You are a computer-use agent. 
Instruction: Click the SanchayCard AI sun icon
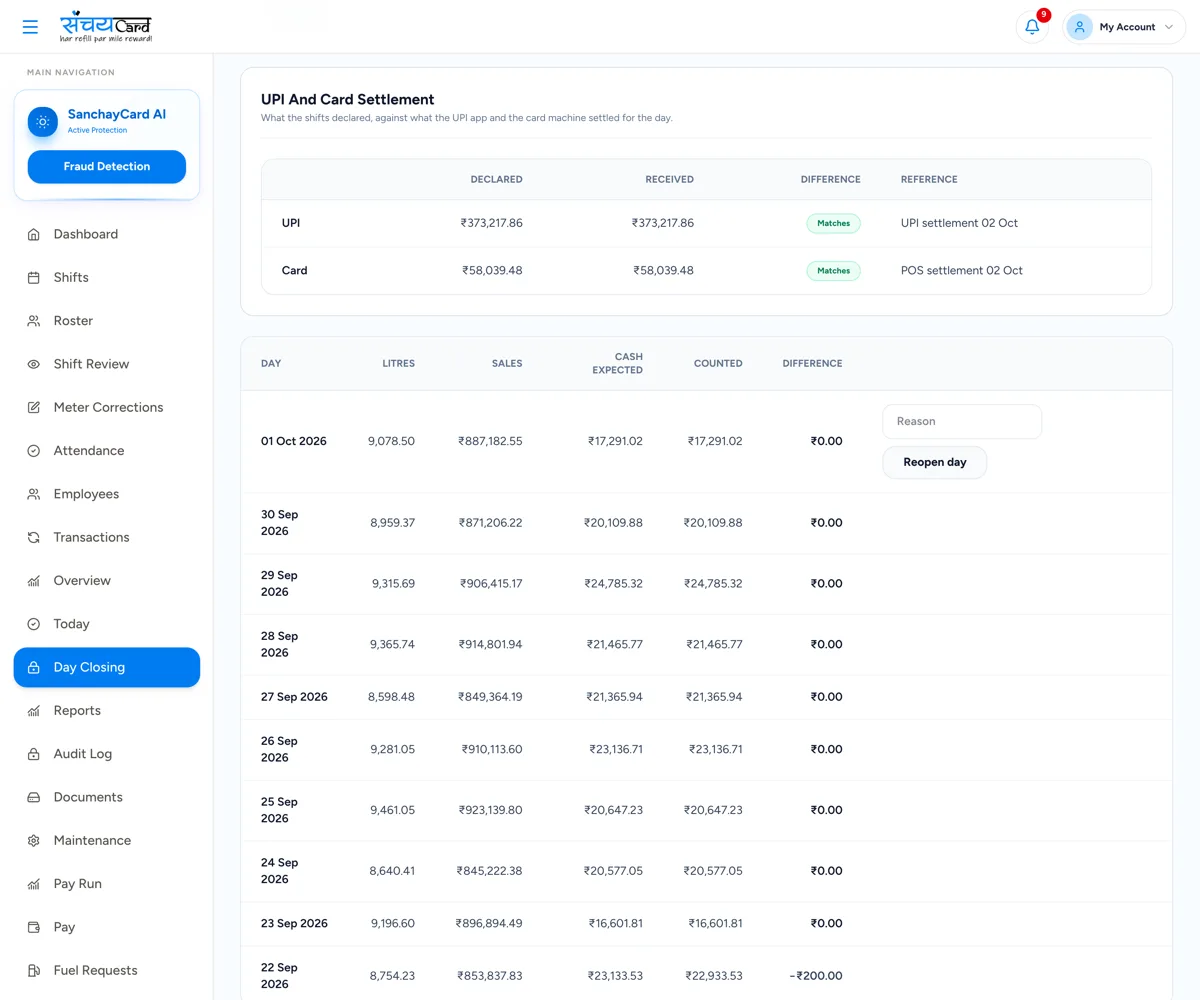point(42,122)
